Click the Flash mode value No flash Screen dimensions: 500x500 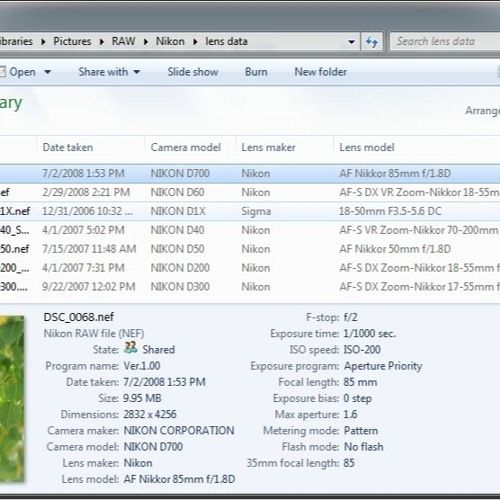pos(364,447)
